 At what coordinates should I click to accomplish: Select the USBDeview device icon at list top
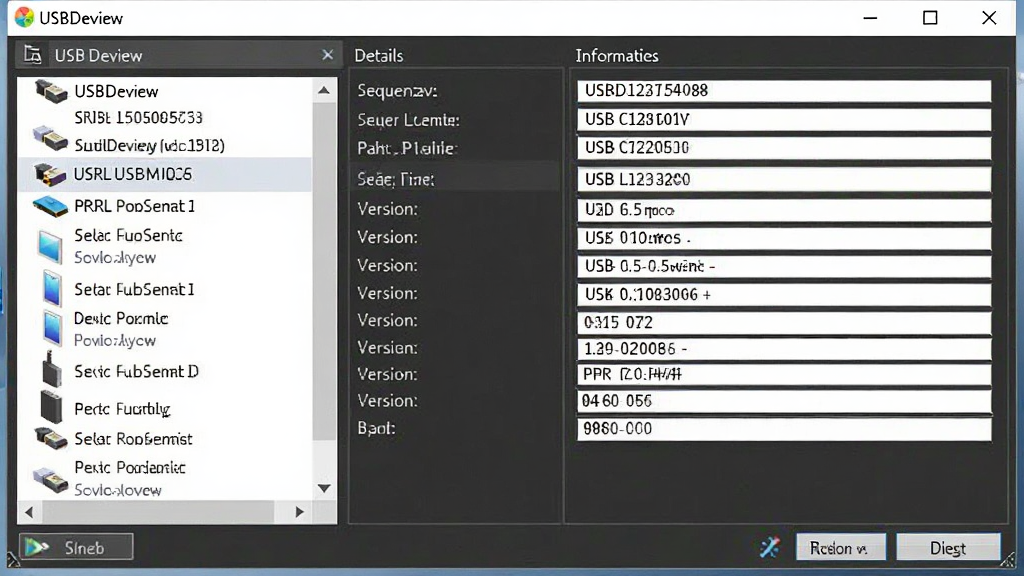(x=51, y=91)
